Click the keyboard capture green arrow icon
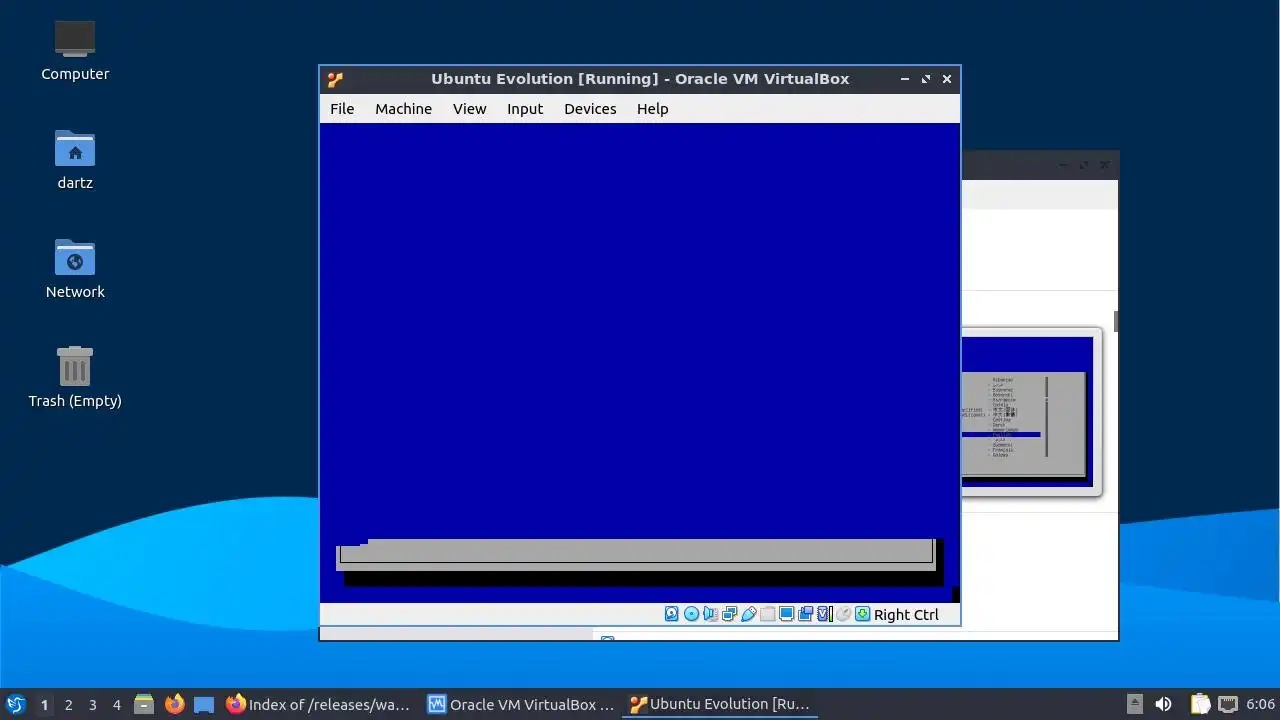Viewport: 1280px width, 720px height. click(x=862, y=614)
